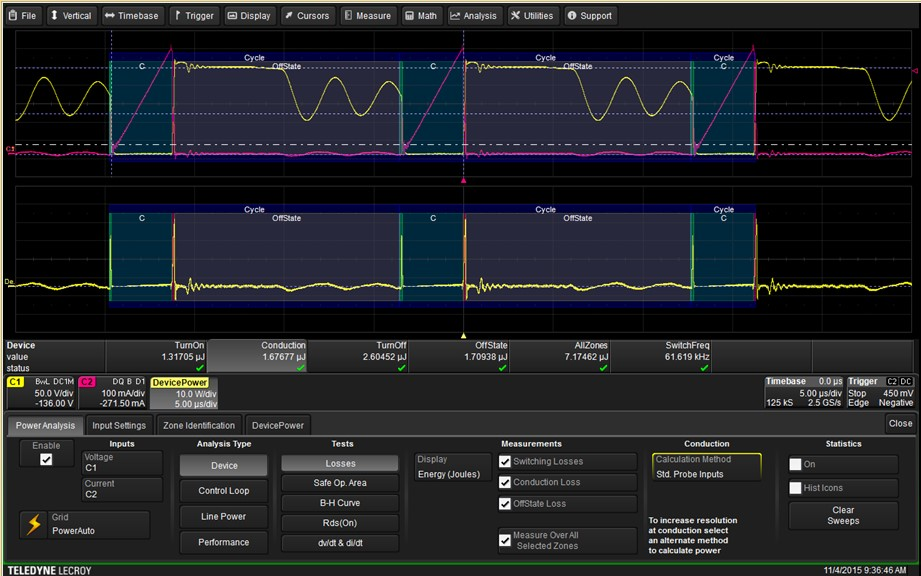Image resolution: width=921 pixels, height=576 pixels.
Task: Open the Voltage input source selector
Action: click(x=122, y=462)
